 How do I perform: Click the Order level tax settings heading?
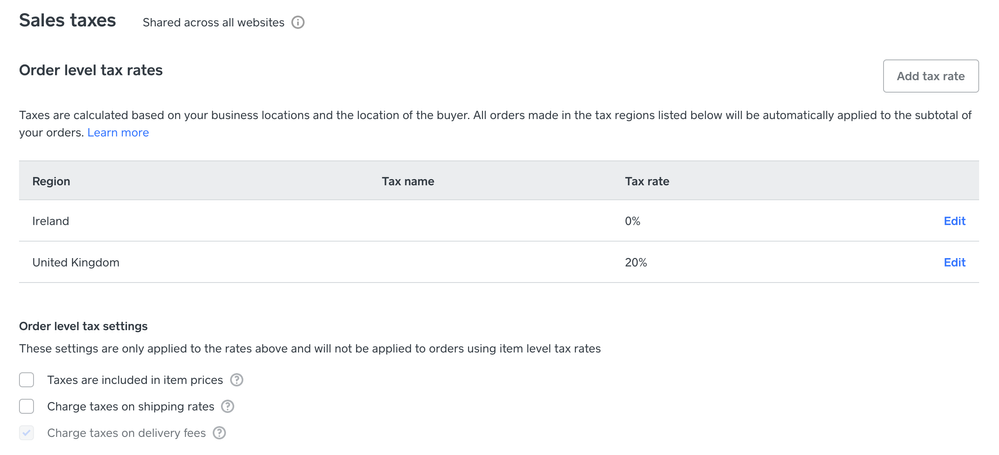pyautogui.click(x=83, y=326)
